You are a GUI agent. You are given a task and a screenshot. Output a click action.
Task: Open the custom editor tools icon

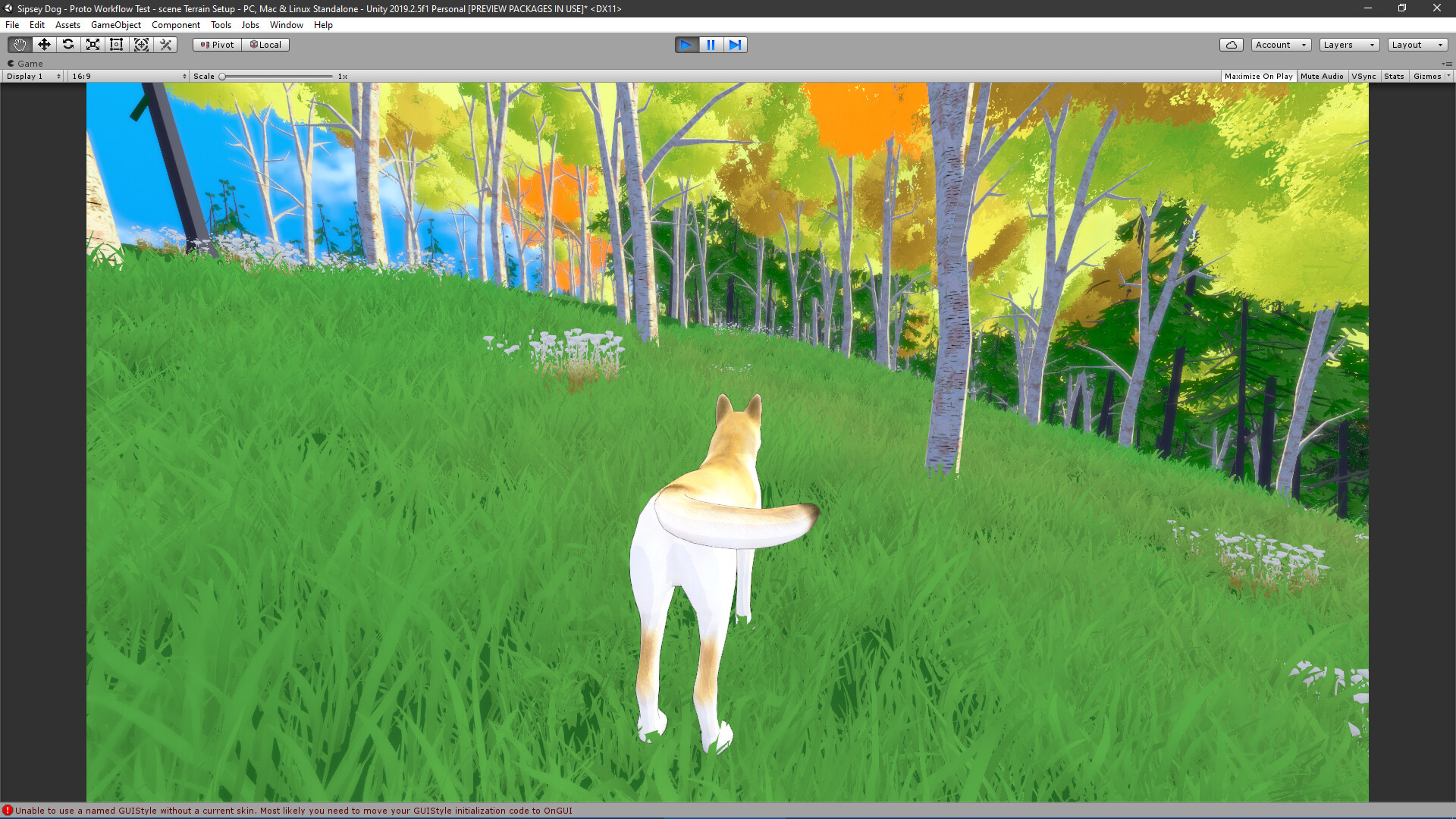[x=166, y=45]
